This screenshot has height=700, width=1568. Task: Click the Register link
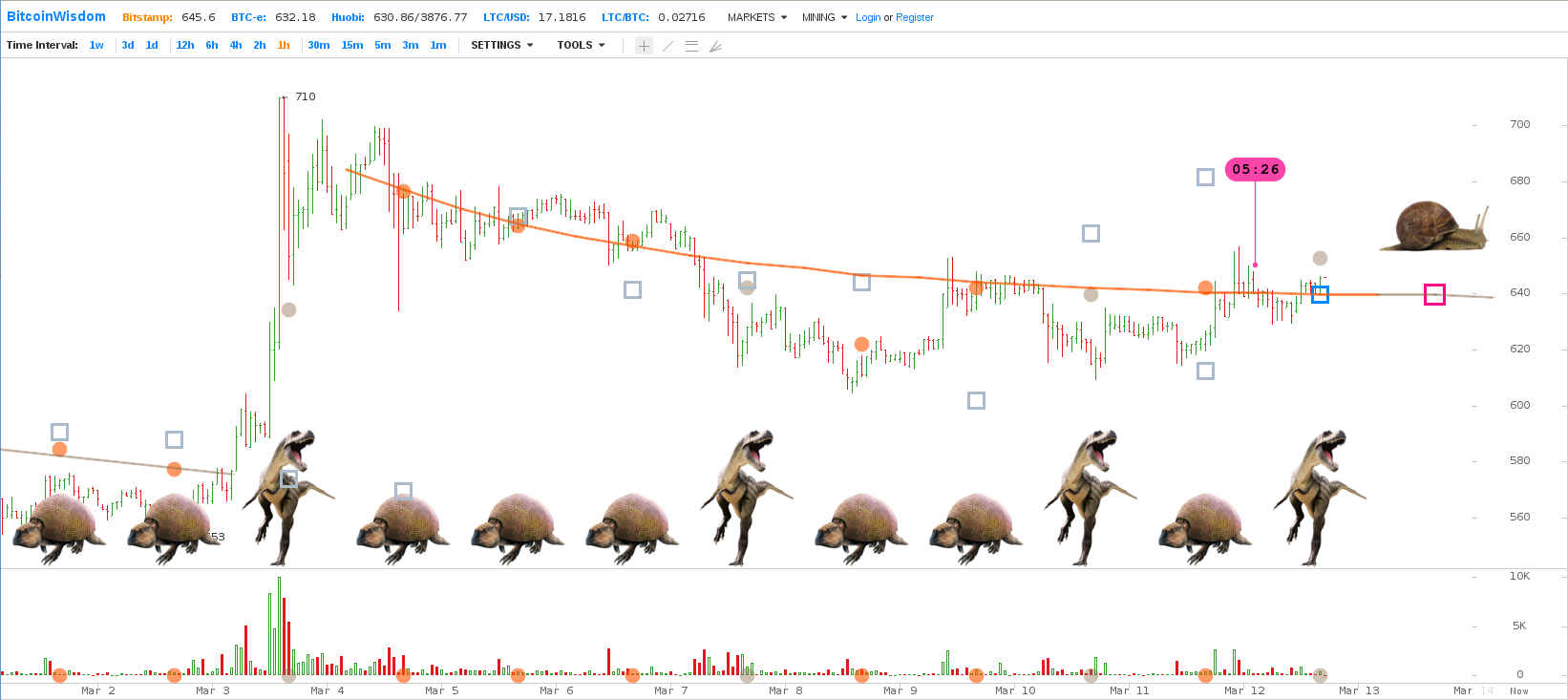coord(915,17)
